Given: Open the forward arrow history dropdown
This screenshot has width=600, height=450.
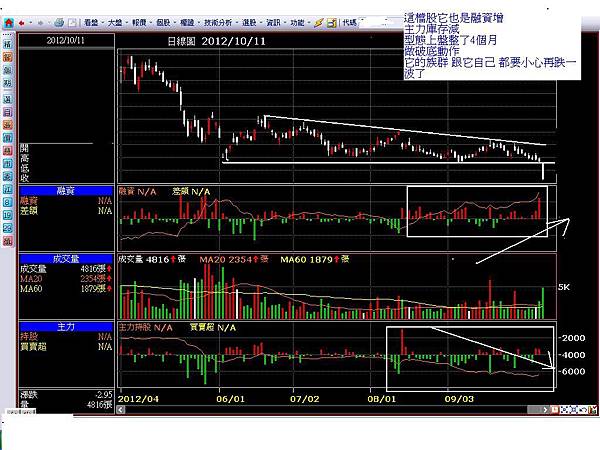Looking at the screenshot, I should (x=49, y=23).
